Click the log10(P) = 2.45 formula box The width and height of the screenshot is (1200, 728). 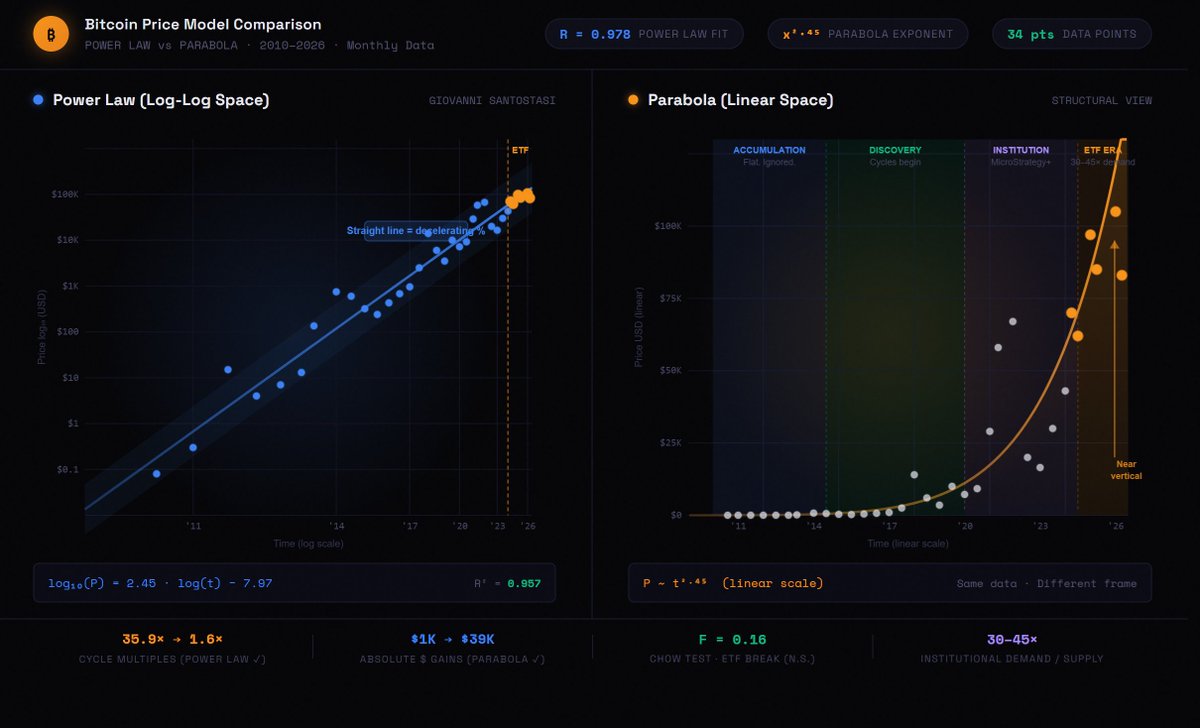click(x=294, y=583)
